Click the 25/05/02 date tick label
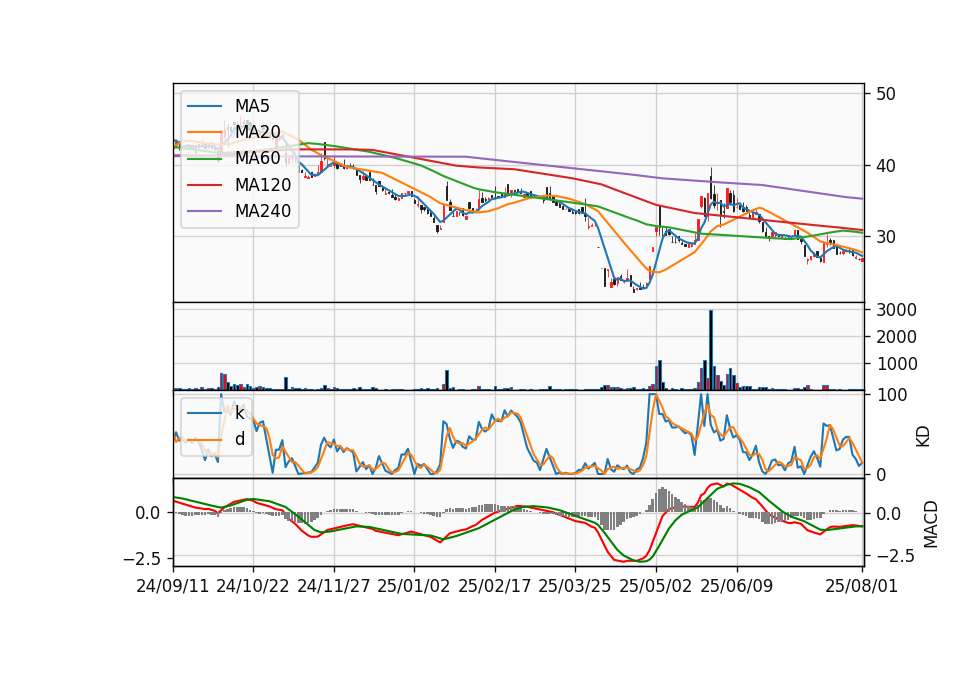The height and width of the screenshot is (690, 960). pos(656,586)
